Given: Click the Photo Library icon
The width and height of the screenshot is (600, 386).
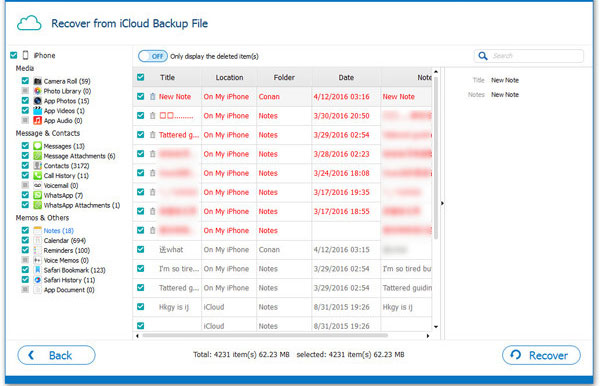Looking at the screenshot, I should coord(37,91).
